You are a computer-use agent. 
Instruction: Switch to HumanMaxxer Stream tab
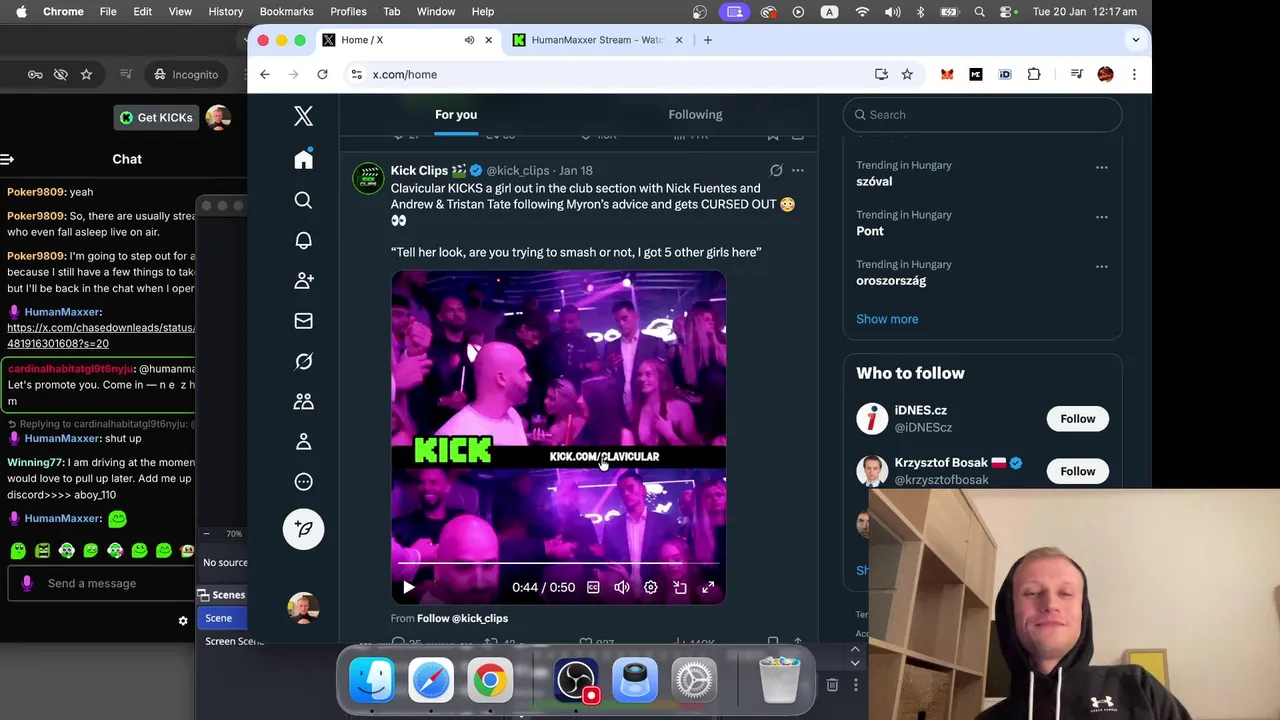598,40
